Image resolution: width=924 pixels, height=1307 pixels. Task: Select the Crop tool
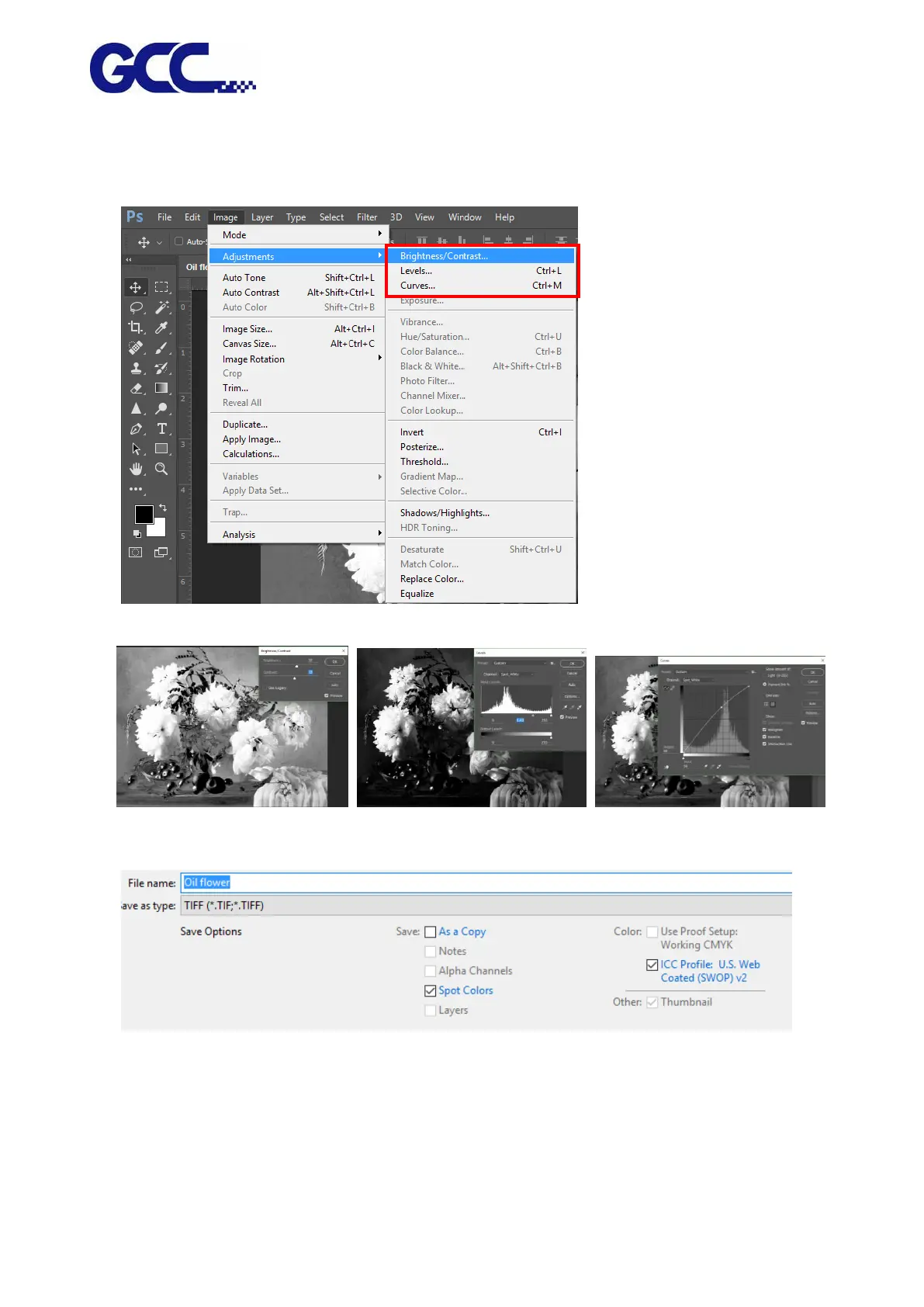(136, 328)
